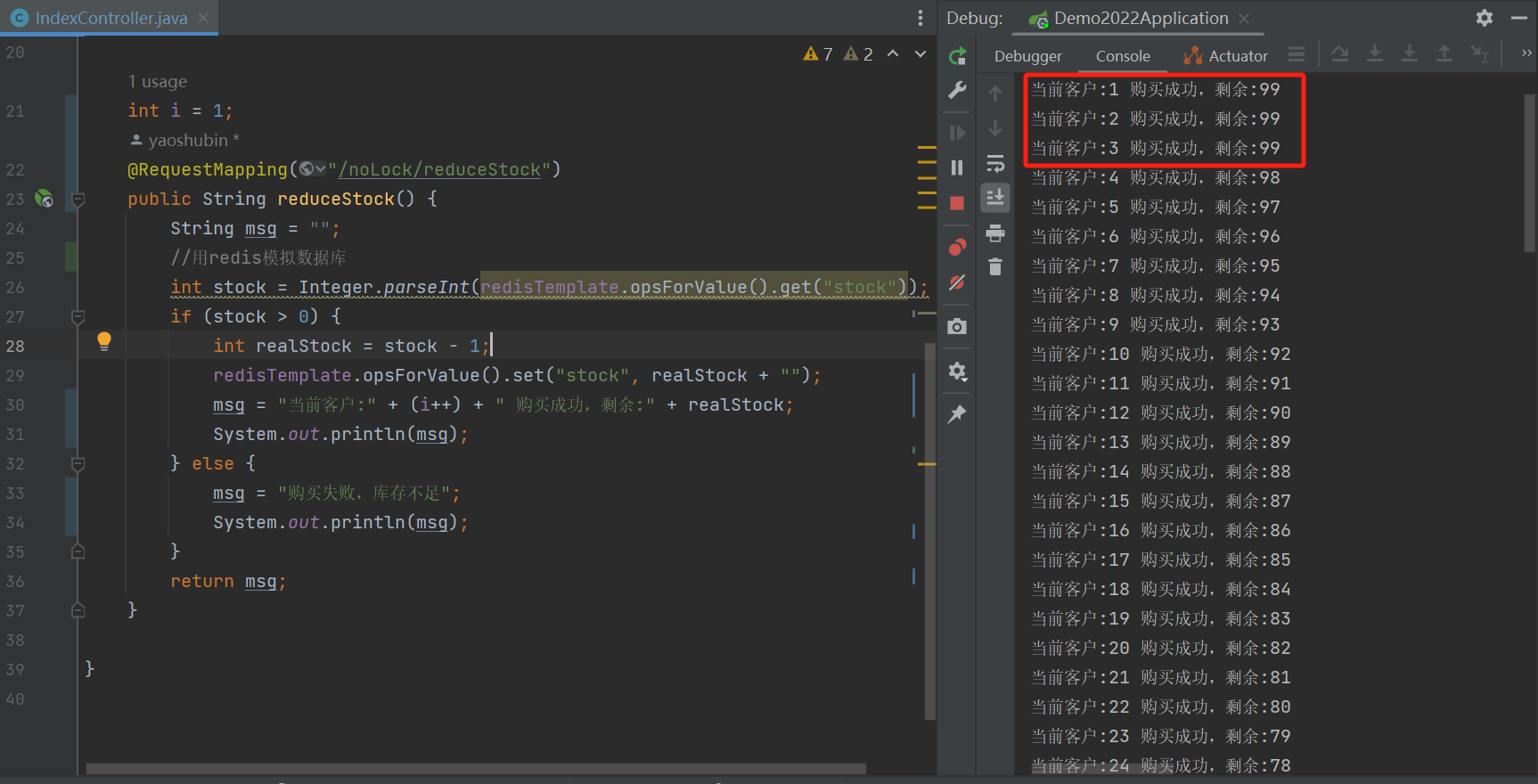Toggle soft-wrap in console

(x=995, y=164)
